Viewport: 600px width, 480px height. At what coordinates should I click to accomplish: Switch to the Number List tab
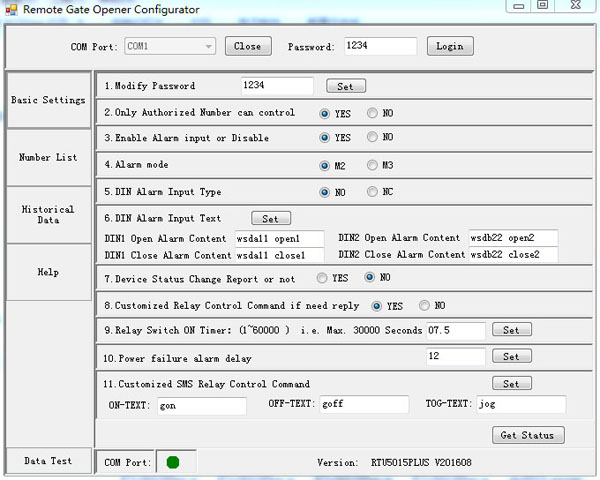(x=48, y=157)
